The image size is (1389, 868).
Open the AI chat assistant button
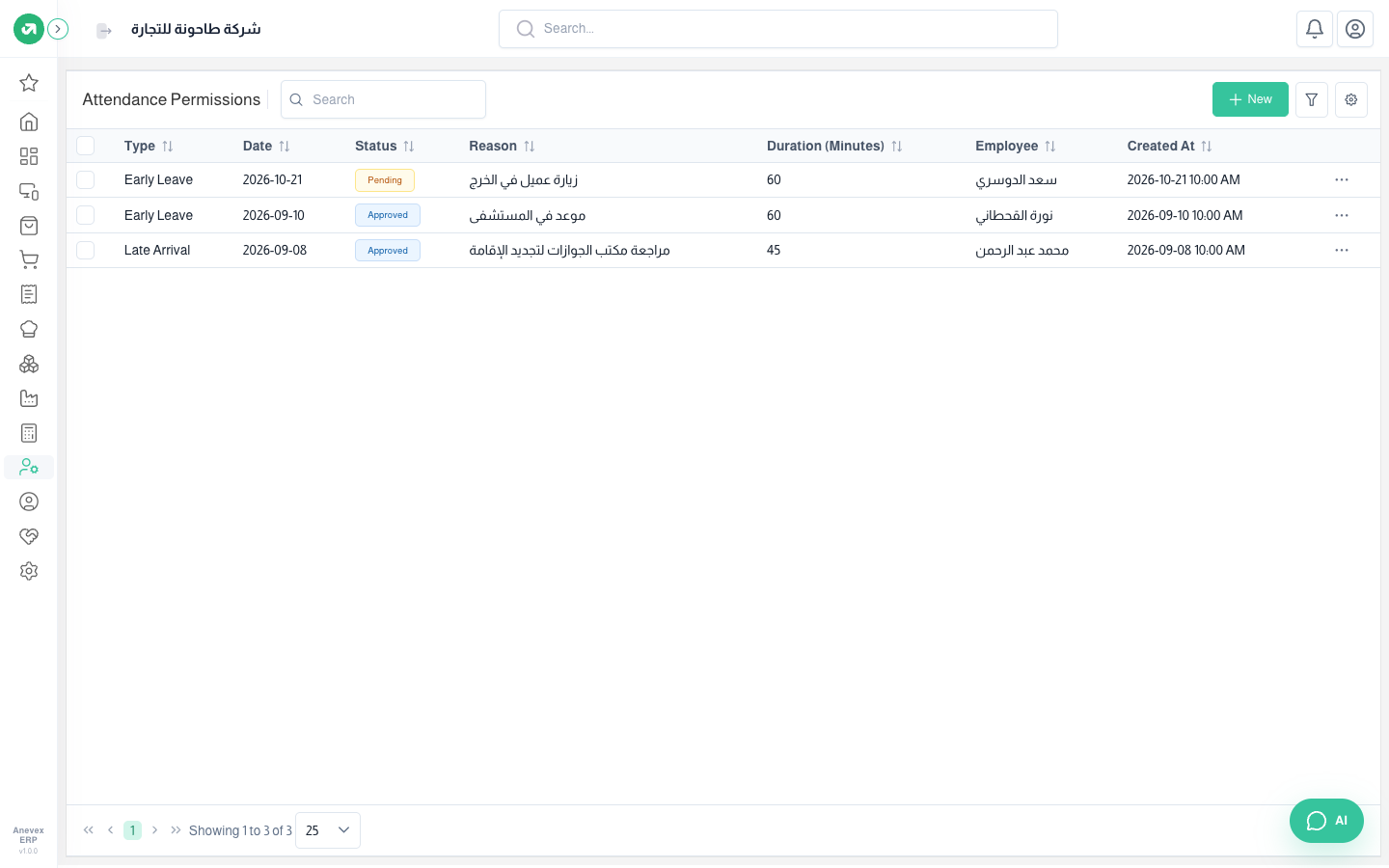pos(1326,821)
